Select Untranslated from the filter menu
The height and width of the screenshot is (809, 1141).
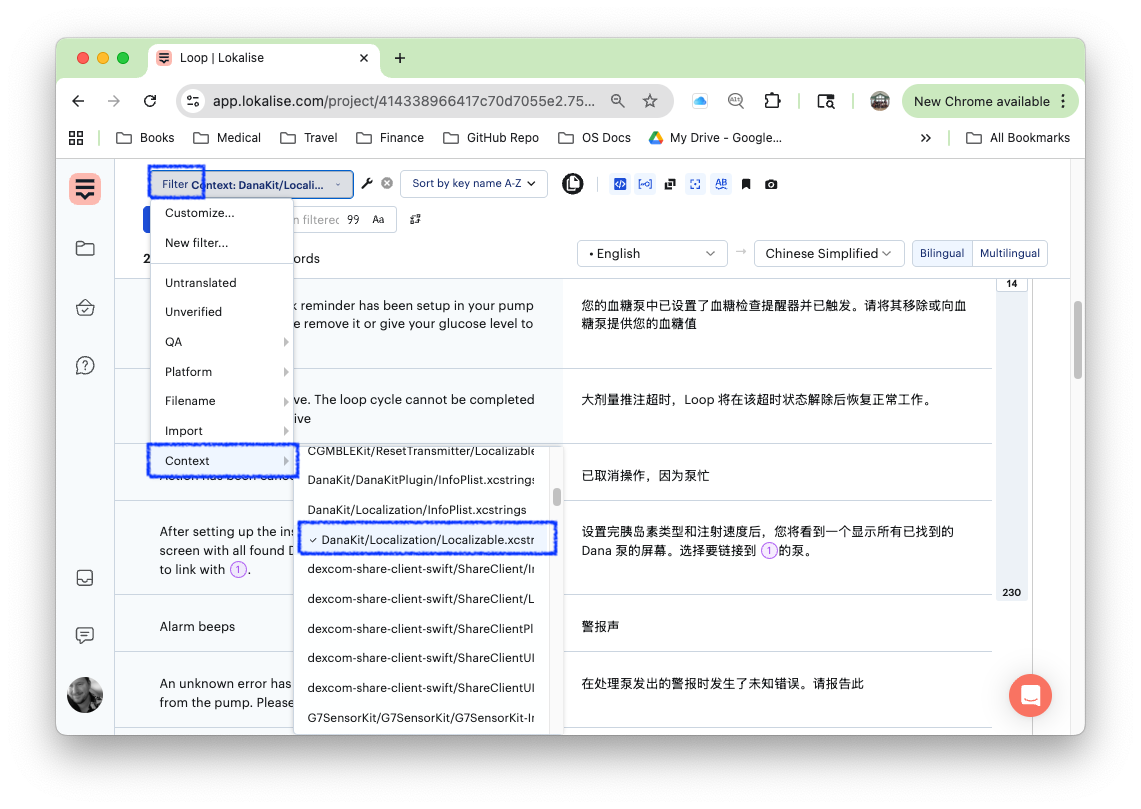click(x=201, y=283)
